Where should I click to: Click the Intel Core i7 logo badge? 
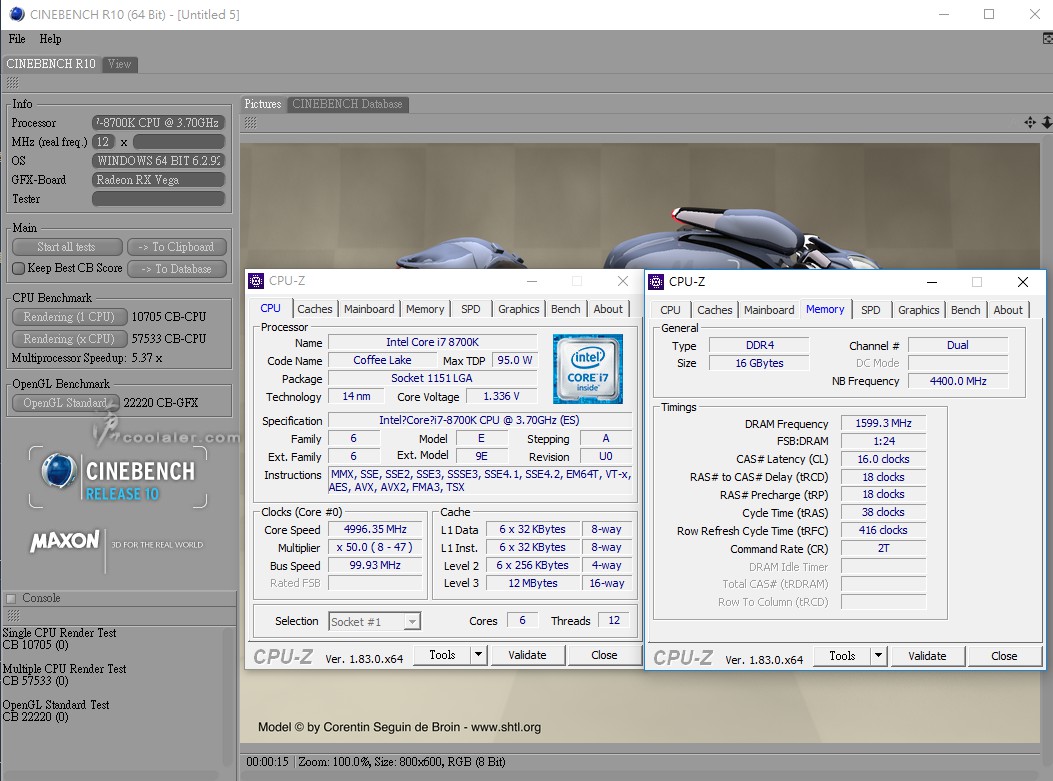(588, 369)
